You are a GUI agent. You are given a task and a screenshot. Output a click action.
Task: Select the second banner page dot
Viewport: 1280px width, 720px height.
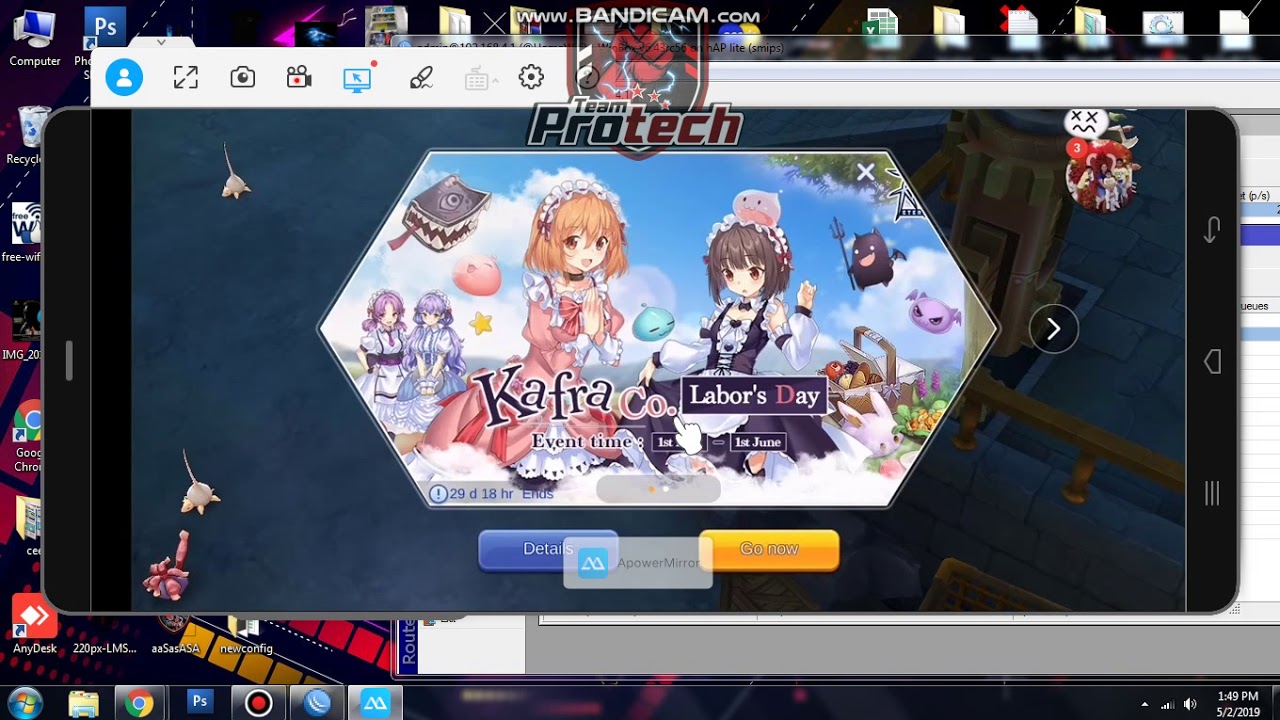[666, 489]
